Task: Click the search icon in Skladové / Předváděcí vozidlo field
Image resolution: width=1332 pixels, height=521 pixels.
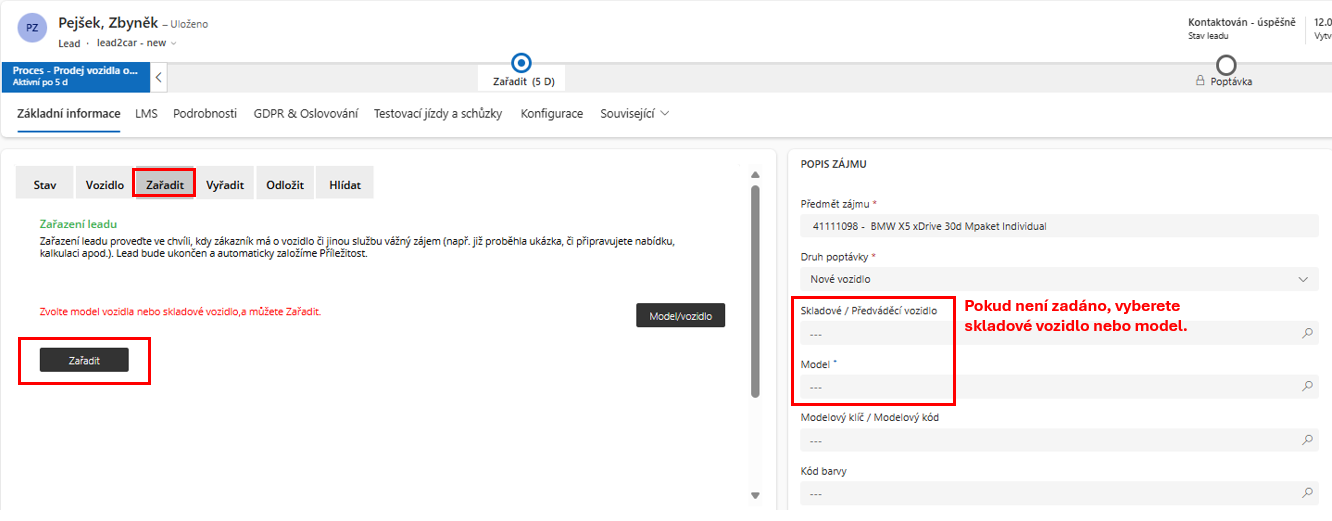Action: 1307,333
